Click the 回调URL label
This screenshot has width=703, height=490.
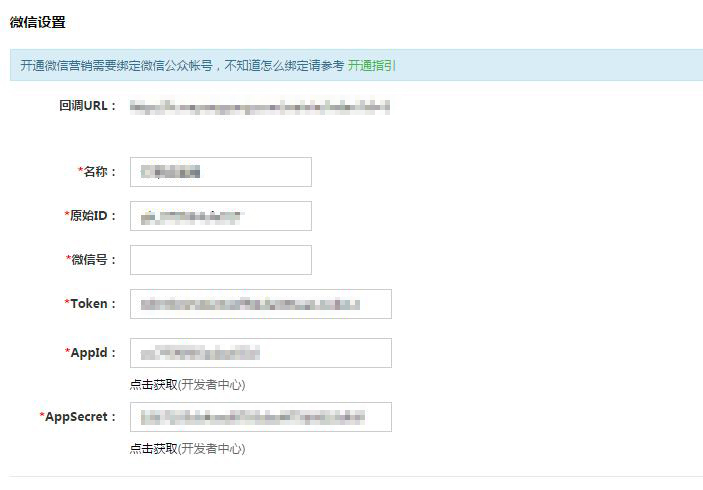click(88, 105)
